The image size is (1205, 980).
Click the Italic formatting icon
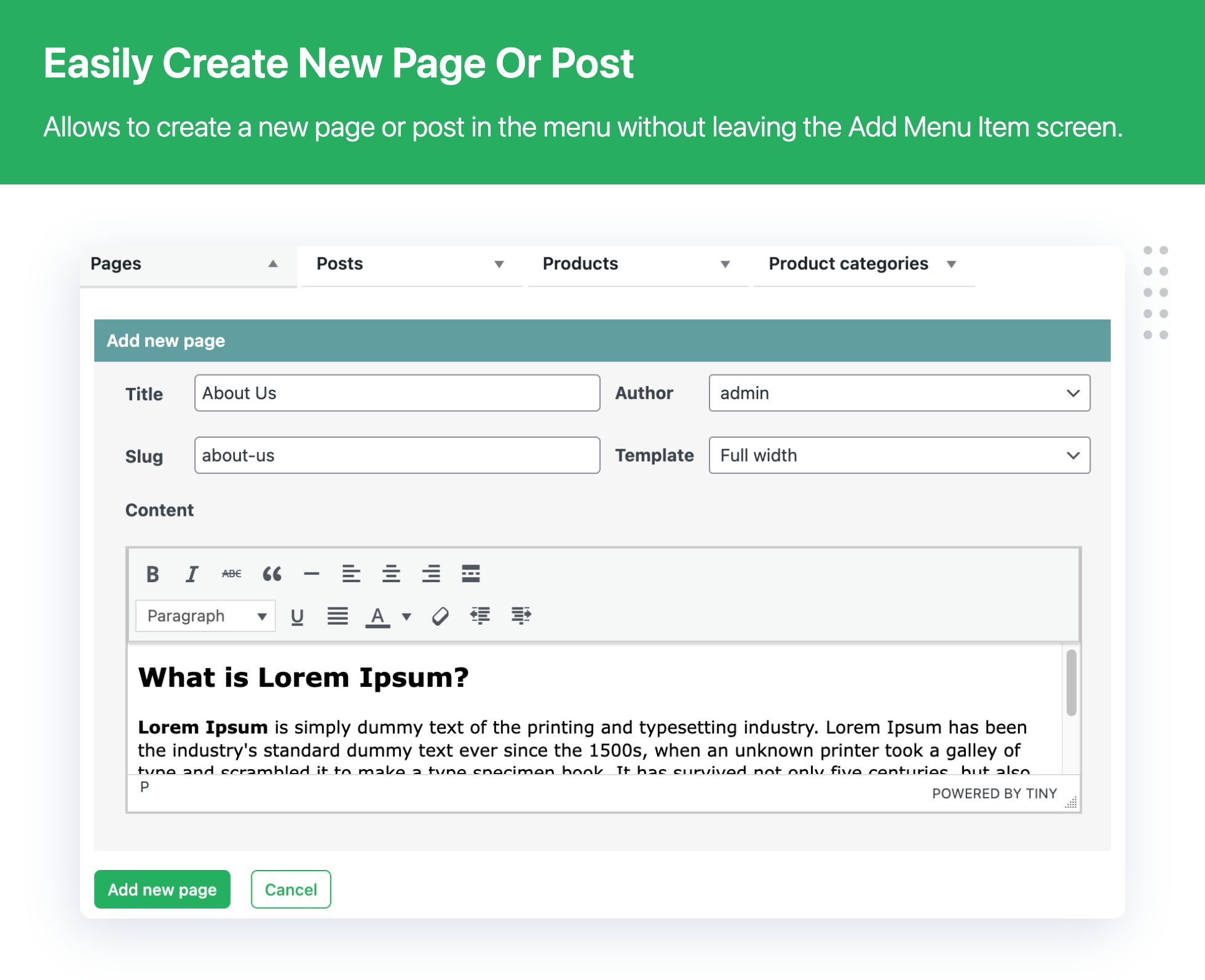click(x=192, y=572)
